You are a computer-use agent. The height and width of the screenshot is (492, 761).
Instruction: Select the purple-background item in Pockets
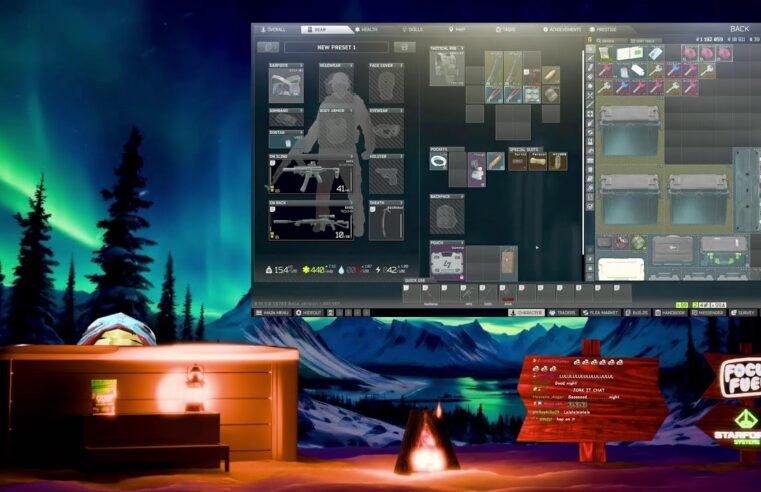click(477, 170)
